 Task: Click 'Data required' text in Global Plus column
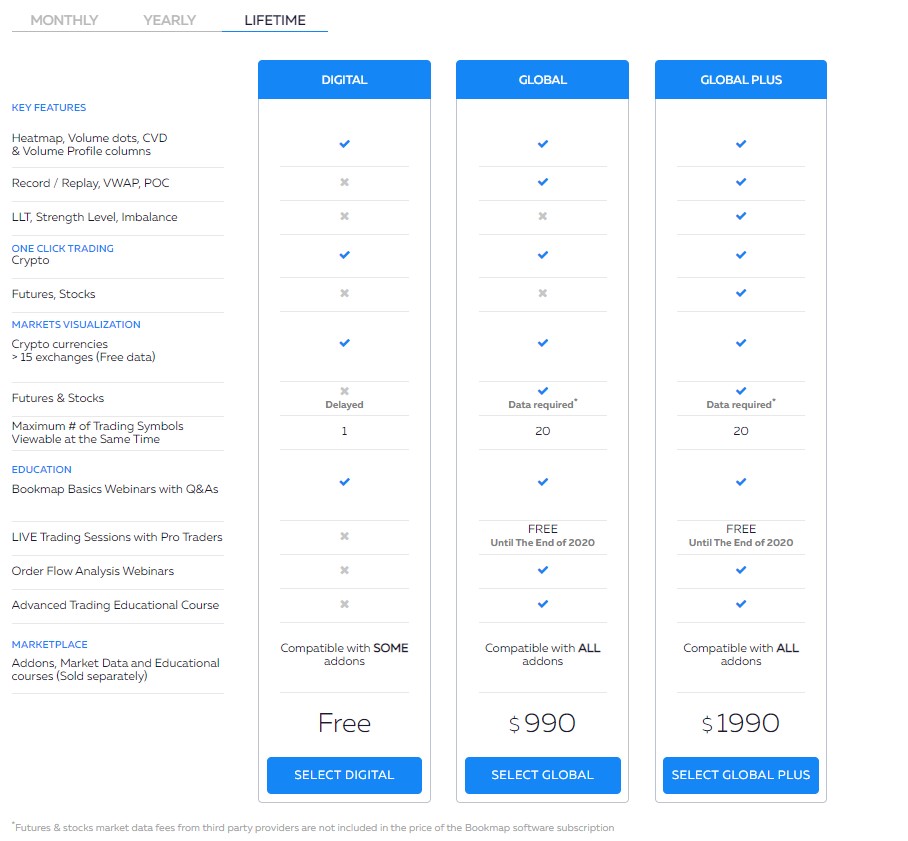[x=739, y=405]
